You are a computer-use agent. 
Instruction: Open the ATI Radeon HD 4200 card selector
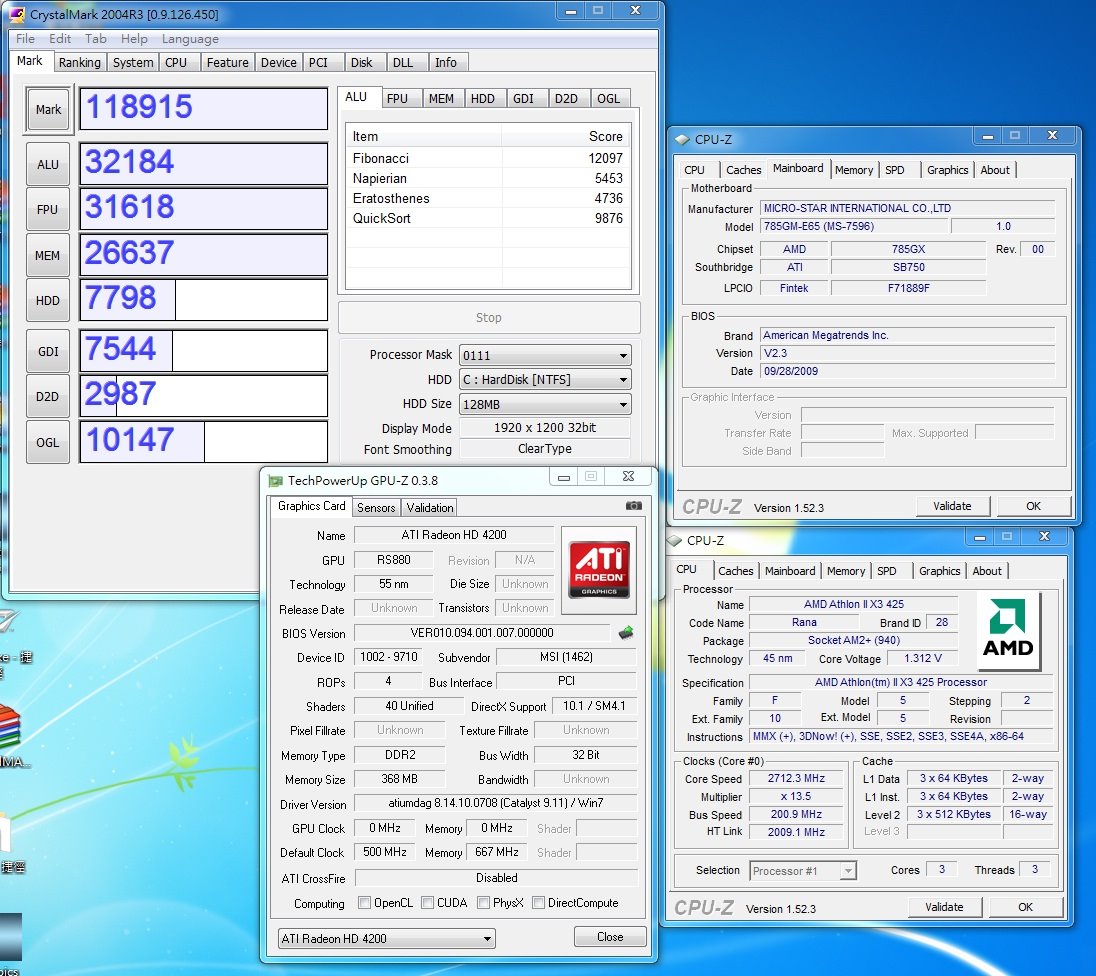coord(387,938)
